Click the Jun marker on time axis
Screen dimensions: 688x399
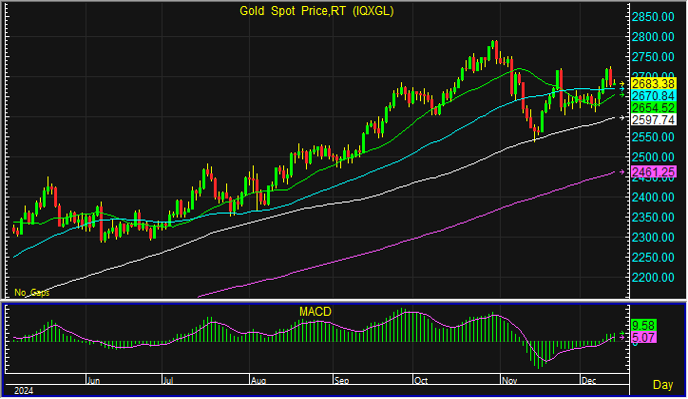(94, 381)
